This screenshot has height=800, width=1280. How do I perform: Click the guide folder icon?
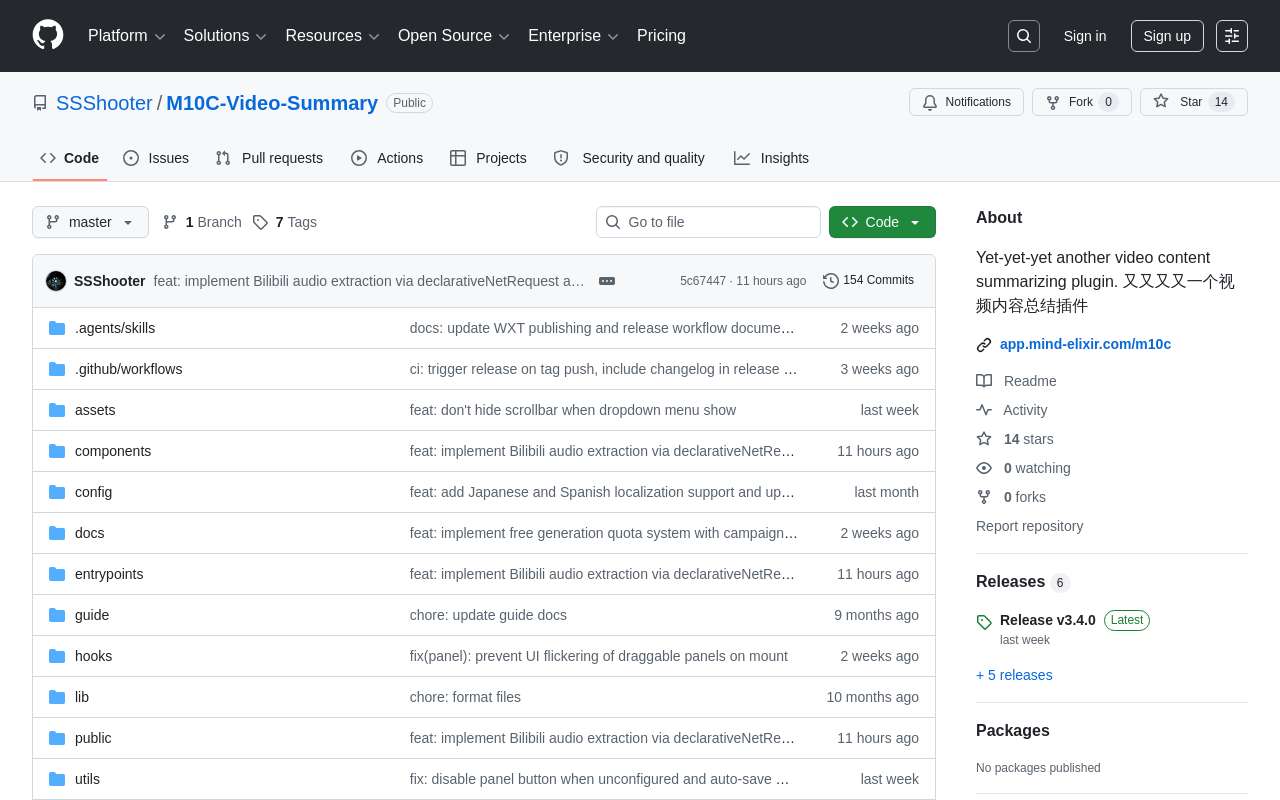pos(57,615)
